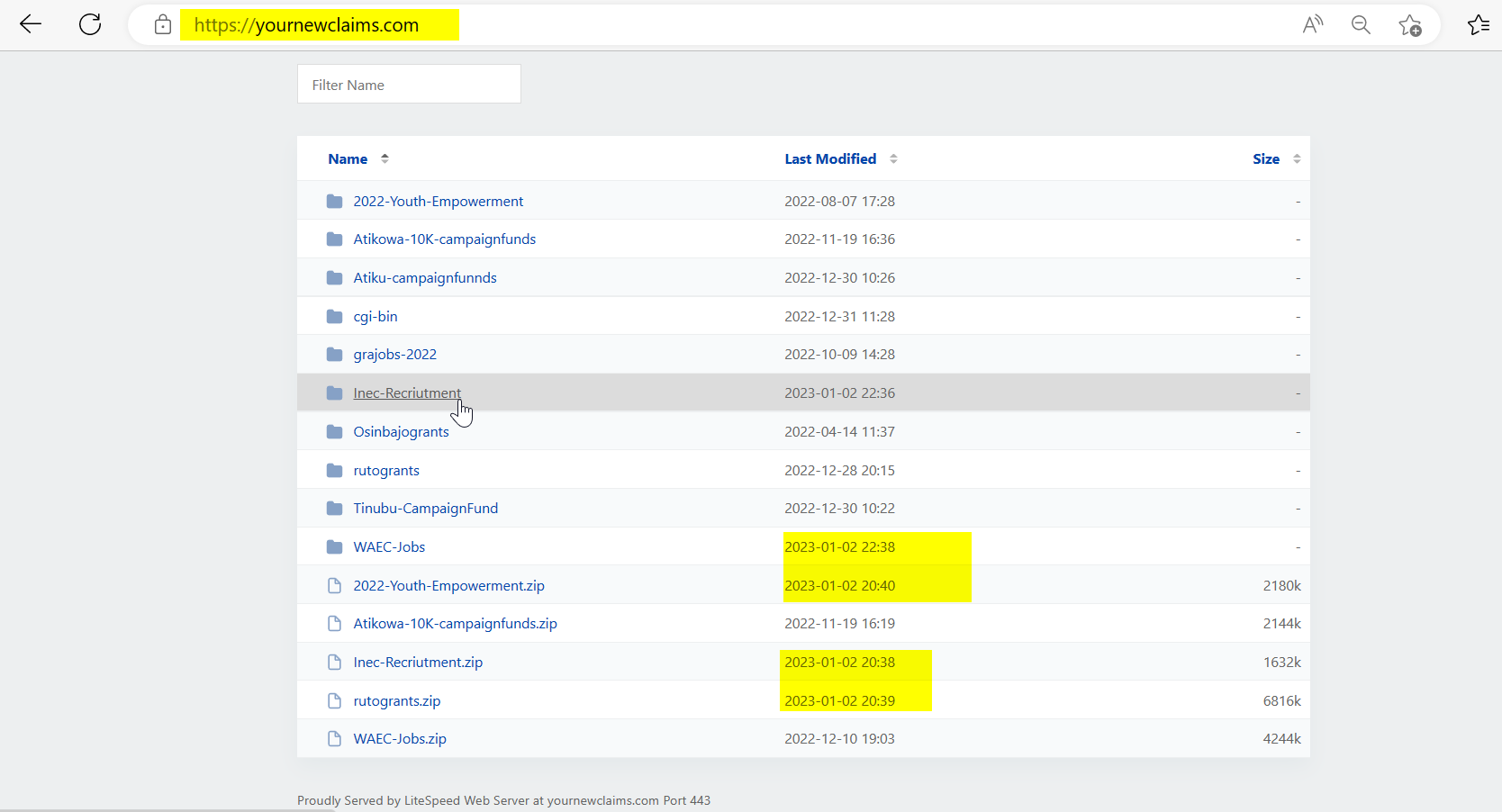Viewport: 1502px width, 812px height.
Task: Click the date 2023-01-02 20:40
Action: point(840,585)
